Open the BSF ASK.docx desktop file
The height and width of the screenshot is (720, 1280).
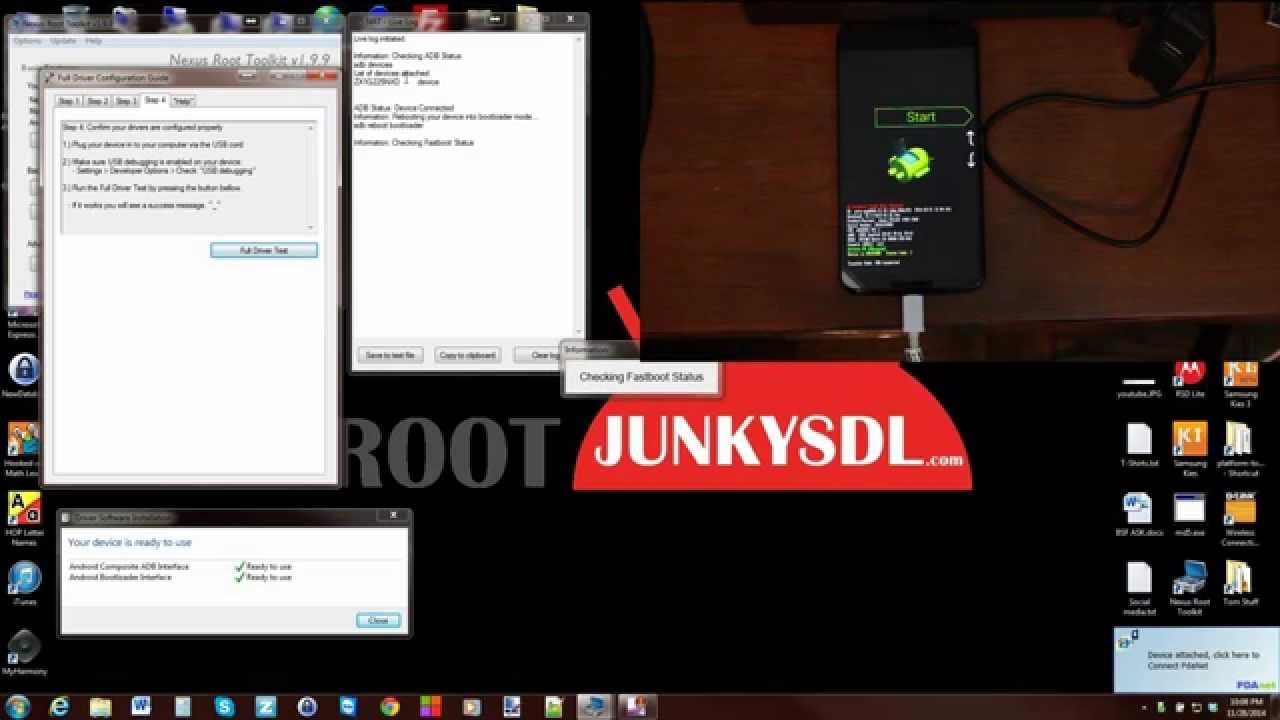tap(1139, 514)
